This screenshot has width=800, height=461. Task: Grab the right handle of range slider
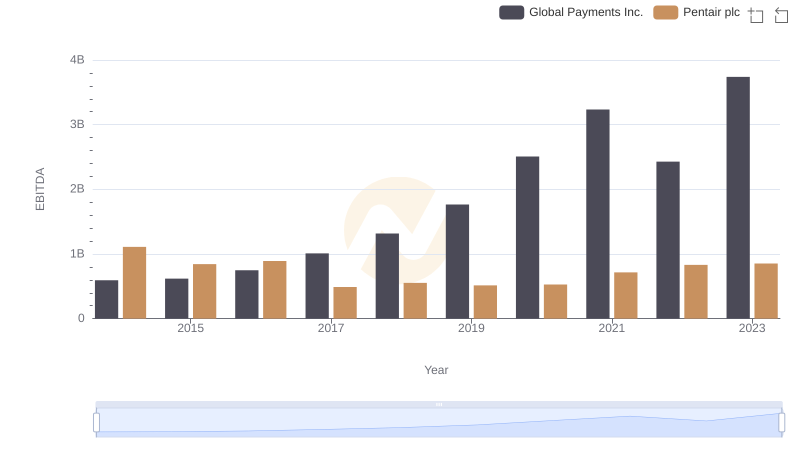[781, 422]
